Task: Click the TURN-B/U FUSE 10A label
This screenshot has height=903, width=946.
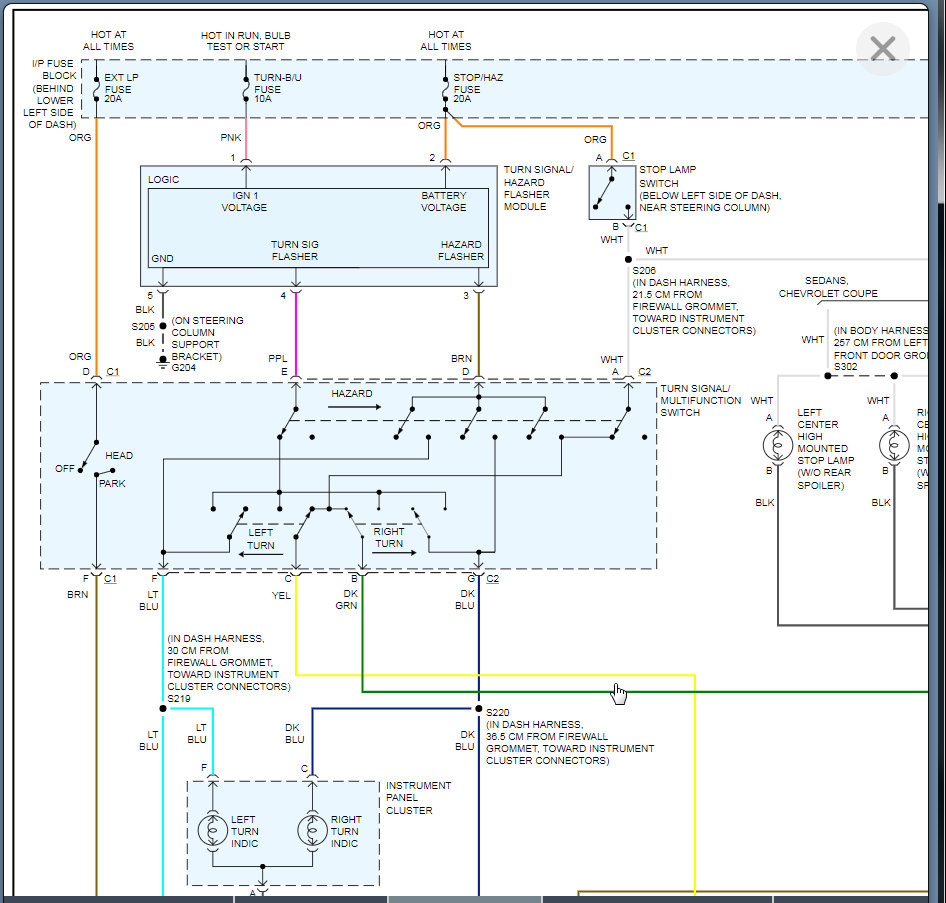Action: click(x=277, y=88)
